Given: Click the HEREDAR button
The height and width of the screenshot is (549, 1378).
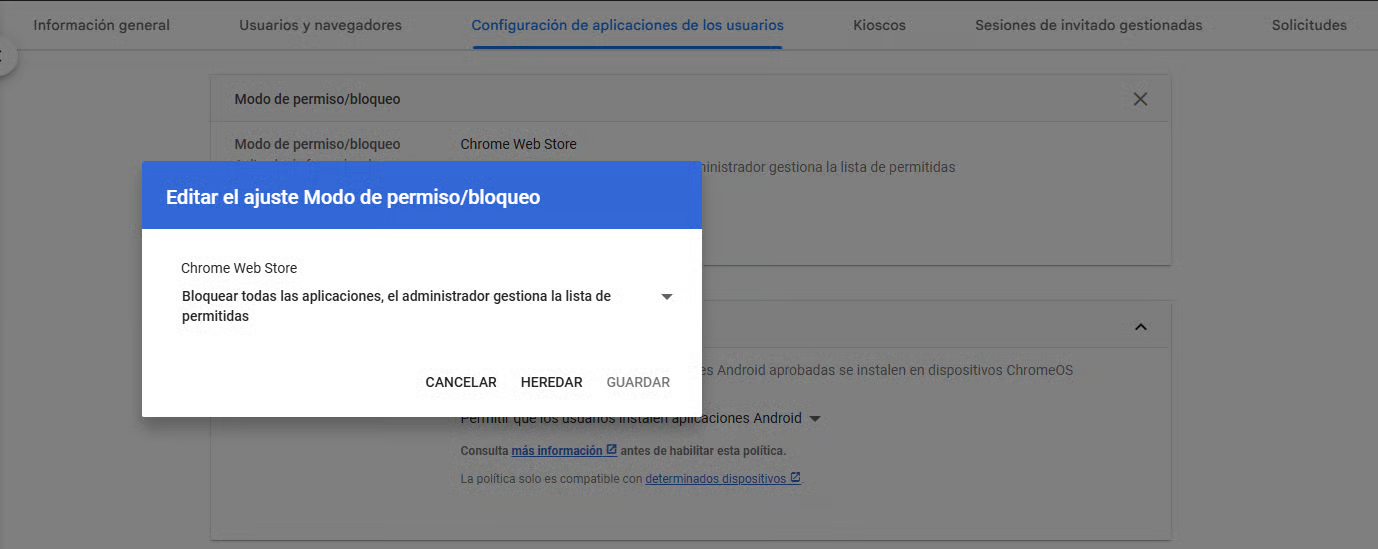Looking at the screenshot, I should pyautogui.click(x=551, y=382).
